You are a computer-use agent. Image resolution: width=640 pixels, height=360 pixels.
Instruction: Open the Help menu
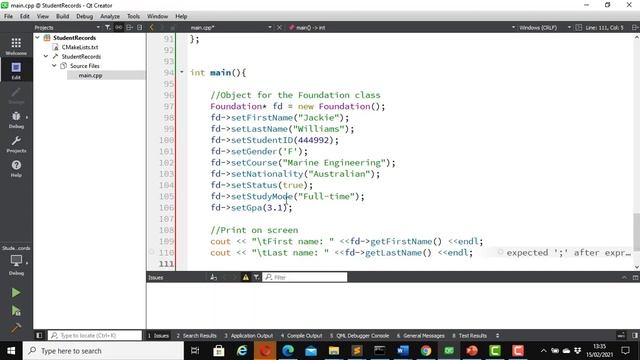181,16
